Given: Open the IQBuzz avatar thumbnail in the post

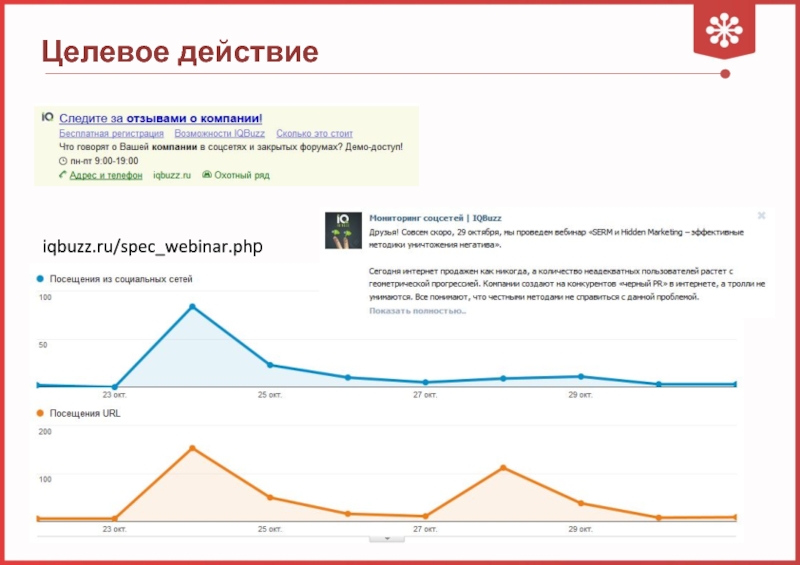Looking at the screenshot, I should click(x=343, y=231).
